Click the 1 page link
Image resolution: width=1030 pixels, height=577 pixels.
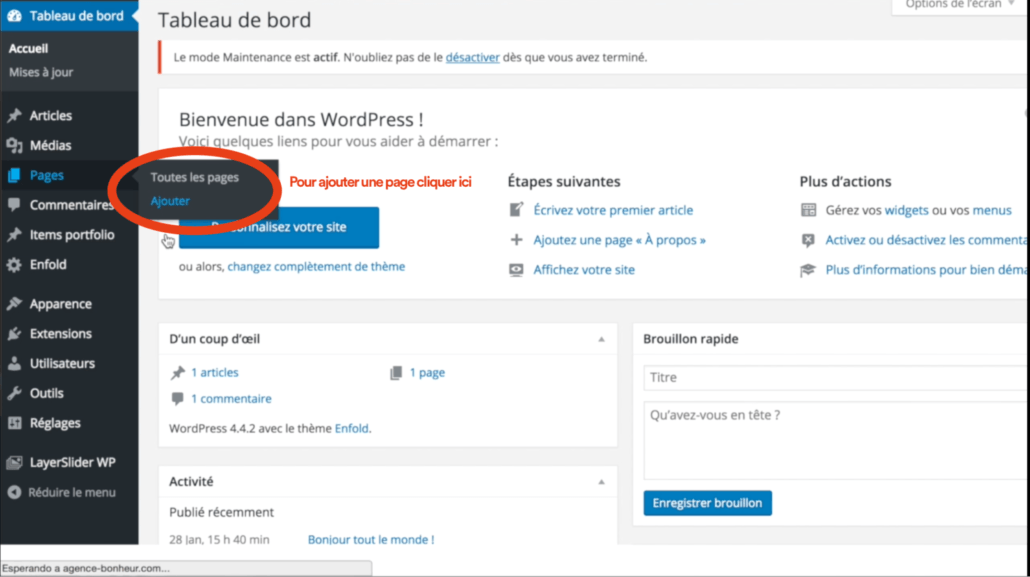click(427, 373)
